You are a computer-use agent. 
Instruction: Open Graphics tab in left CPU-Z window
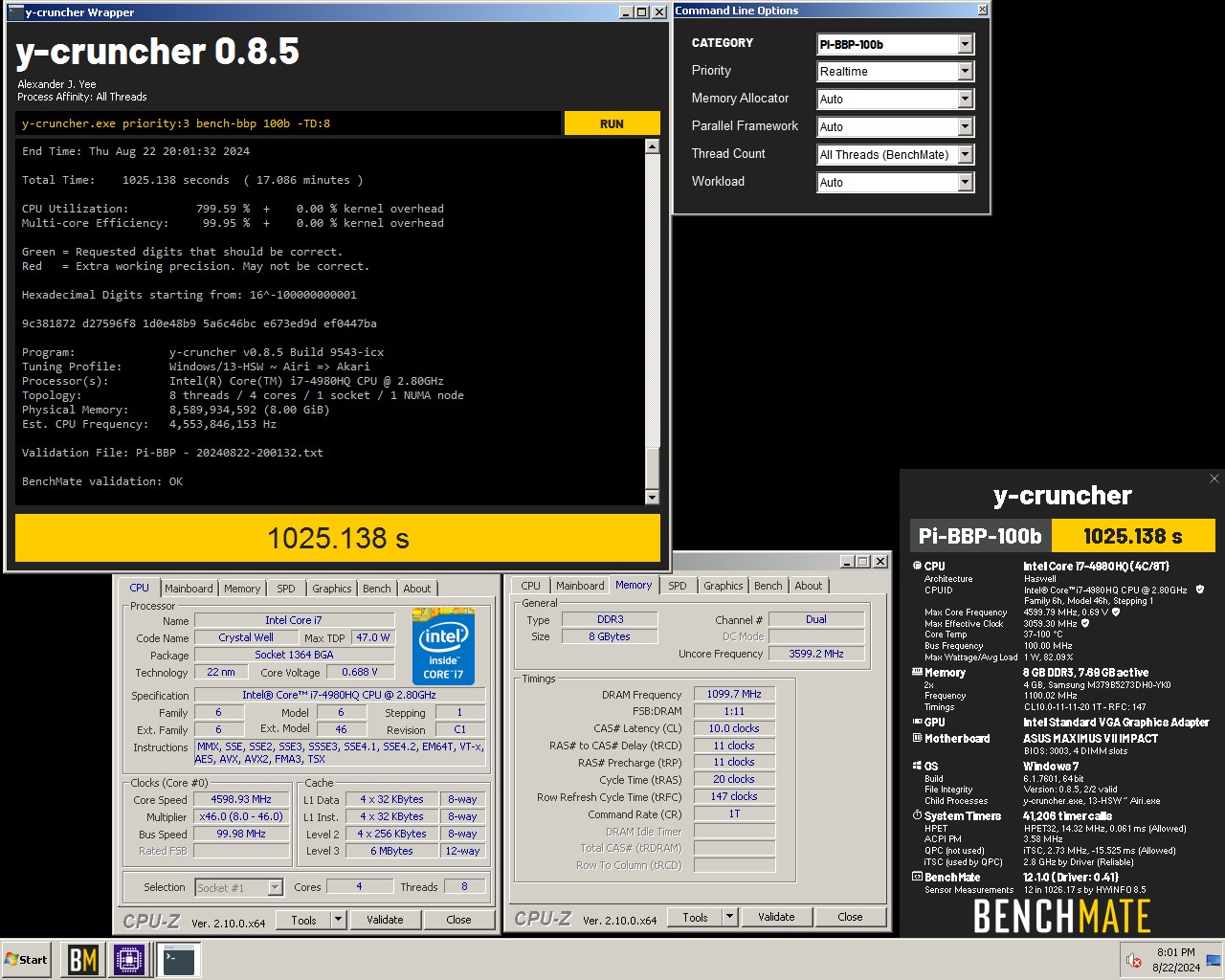tap(332, 589)
